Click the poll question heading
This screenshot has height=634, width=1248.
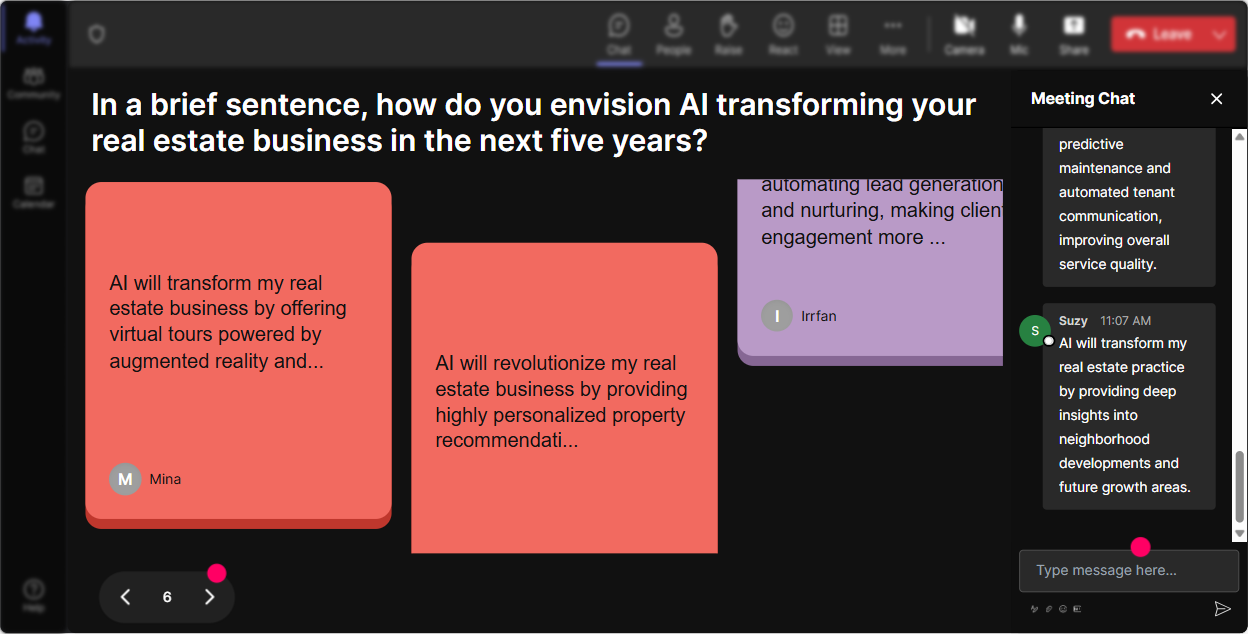pyautogui.click(x=533, y=122)
